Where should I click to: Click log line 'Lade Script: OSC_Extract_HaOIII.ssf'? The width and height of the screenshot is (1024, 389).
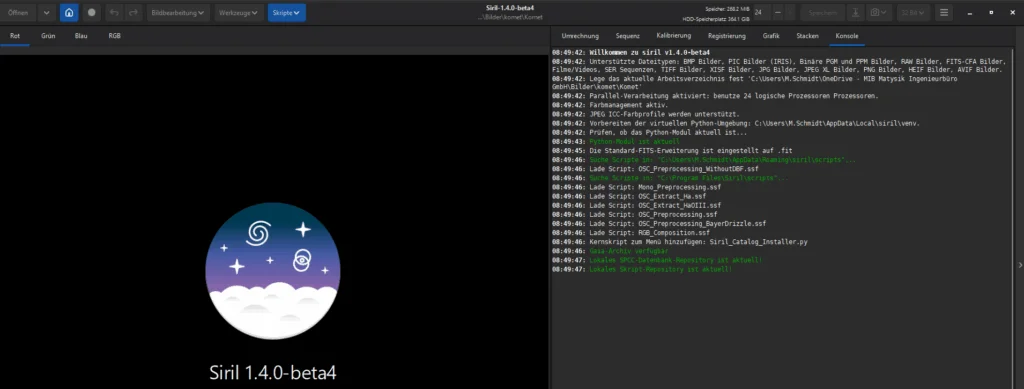point(654,205)
